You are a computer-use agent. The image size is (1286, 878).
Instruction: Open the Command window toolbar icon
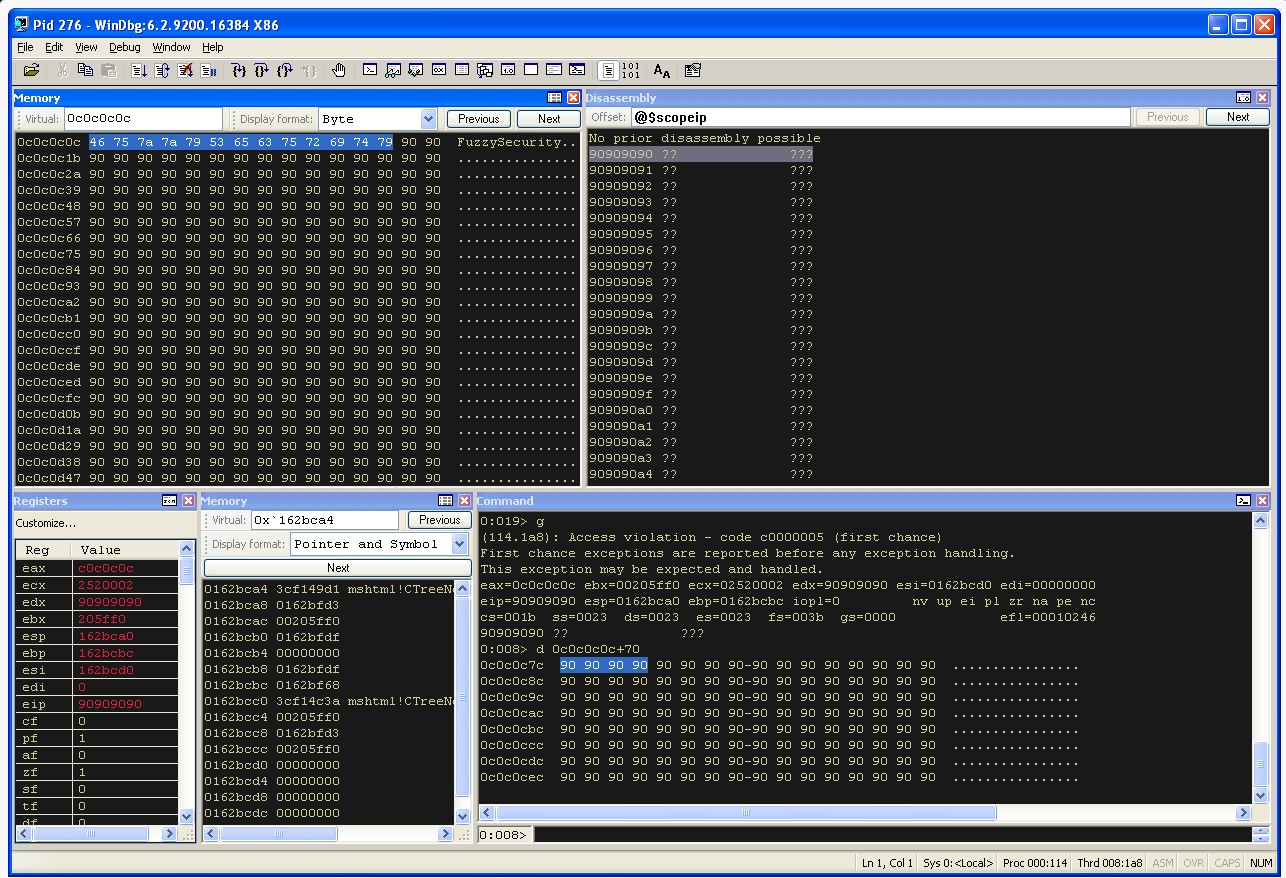(370, 70)
